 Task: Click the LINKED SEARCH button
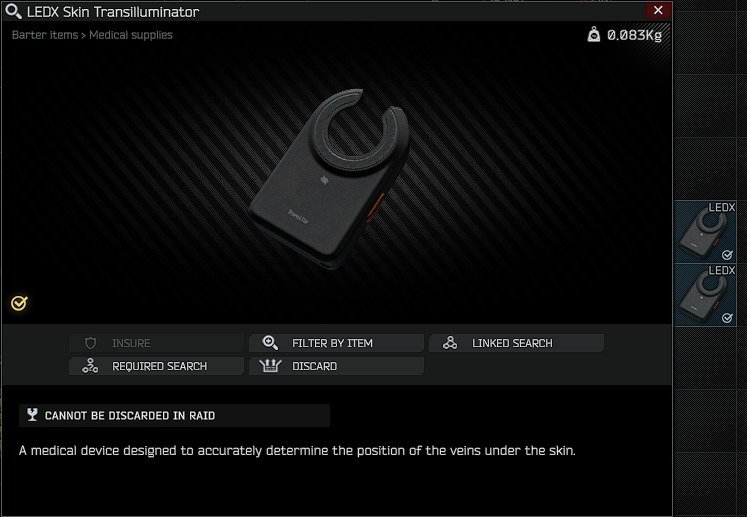coord(516,343)
